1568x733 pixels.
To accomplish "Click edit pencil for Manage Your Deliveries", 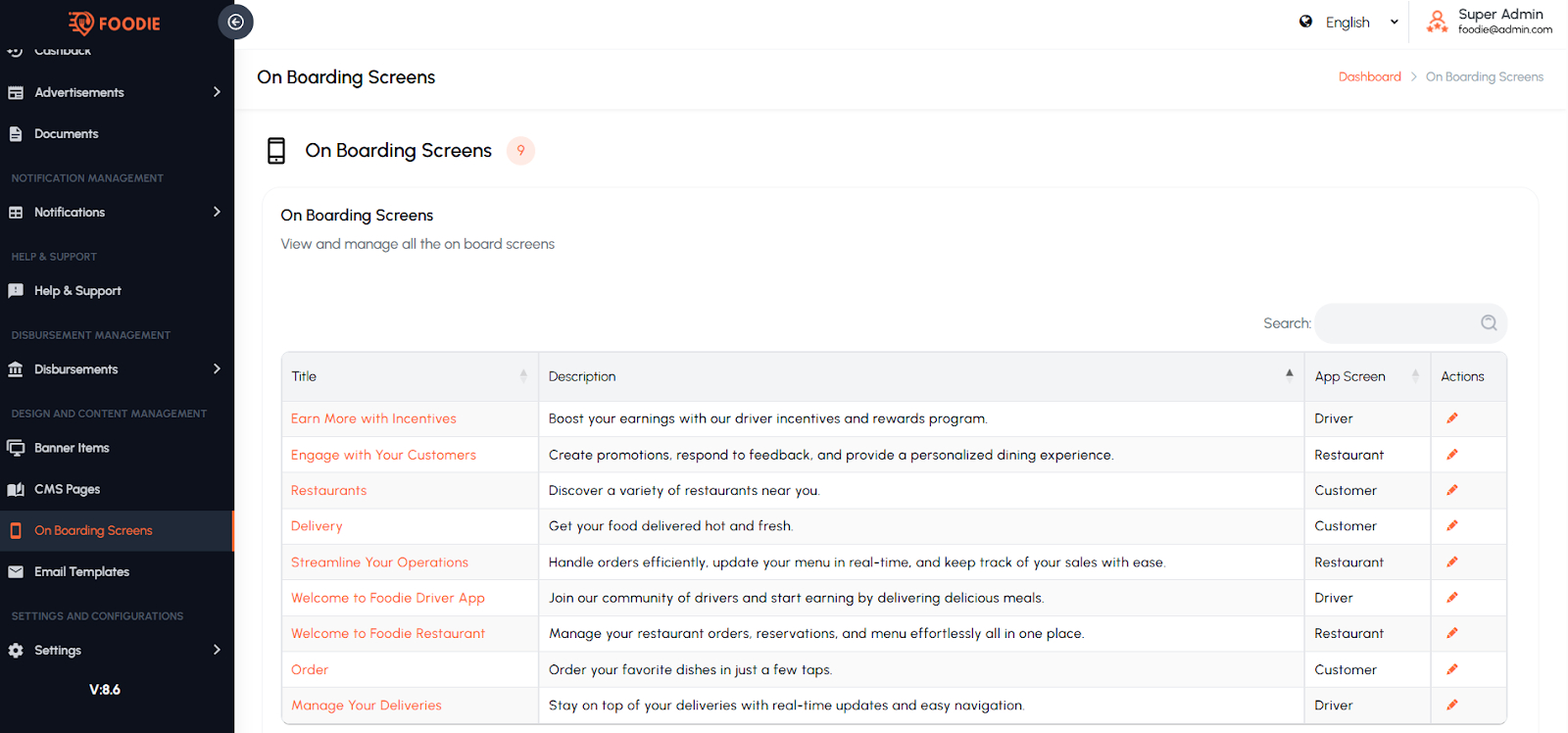I will [x=1452, y=705].
